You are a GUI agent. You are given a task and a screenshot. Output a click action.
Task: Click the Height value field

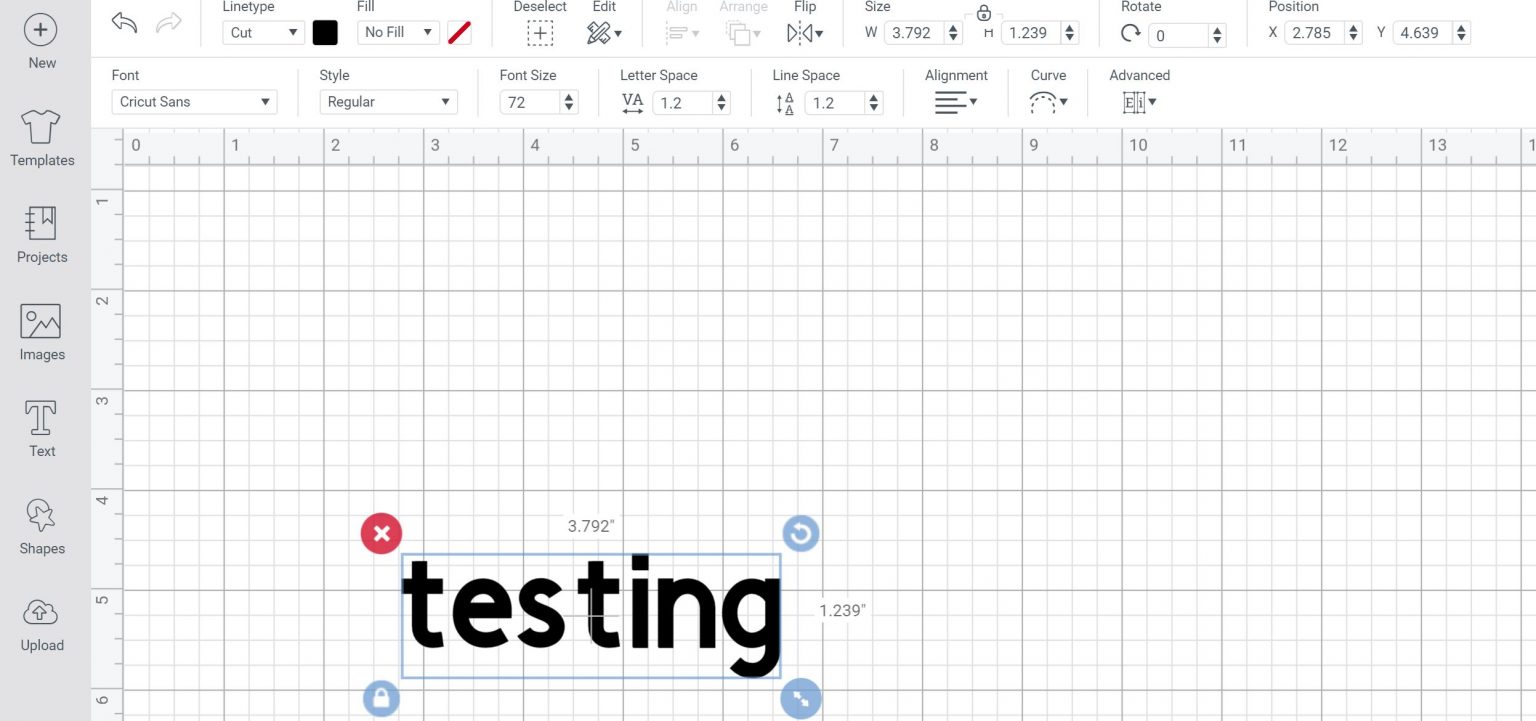[x=1031, y=33]
